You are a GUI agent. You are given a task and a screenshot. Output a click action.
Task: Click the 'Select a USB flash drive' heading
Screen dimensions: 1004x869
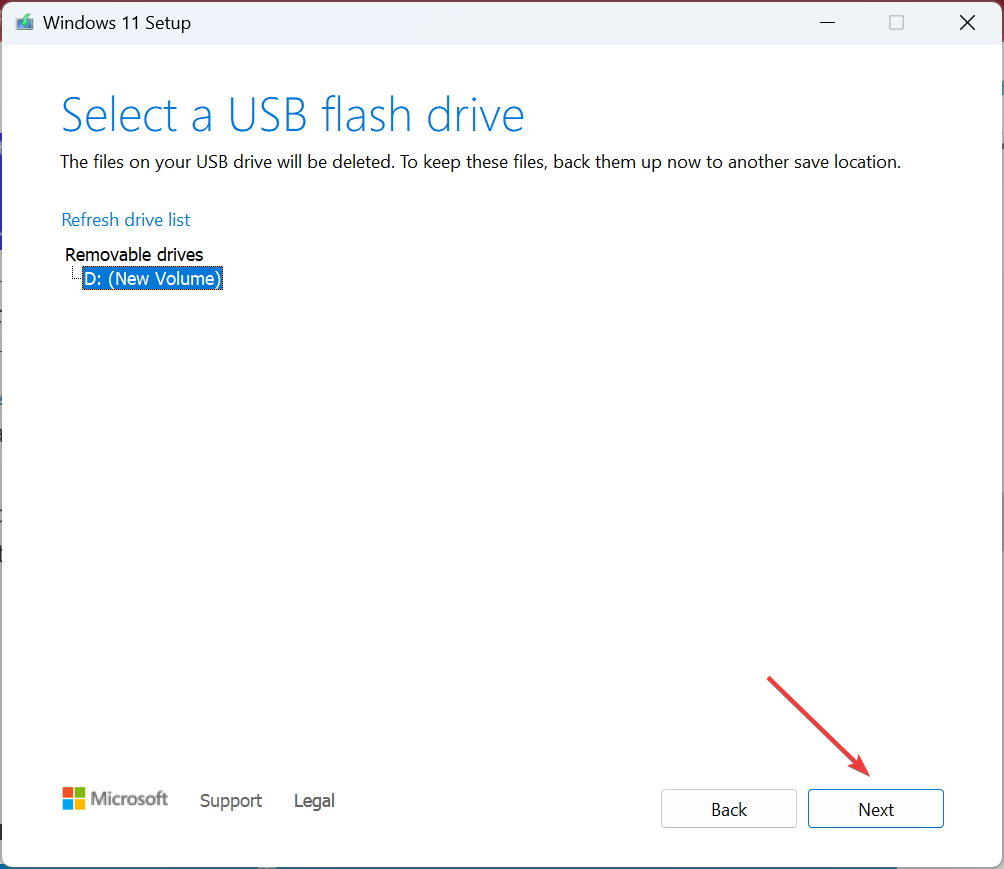pos(293,115)
